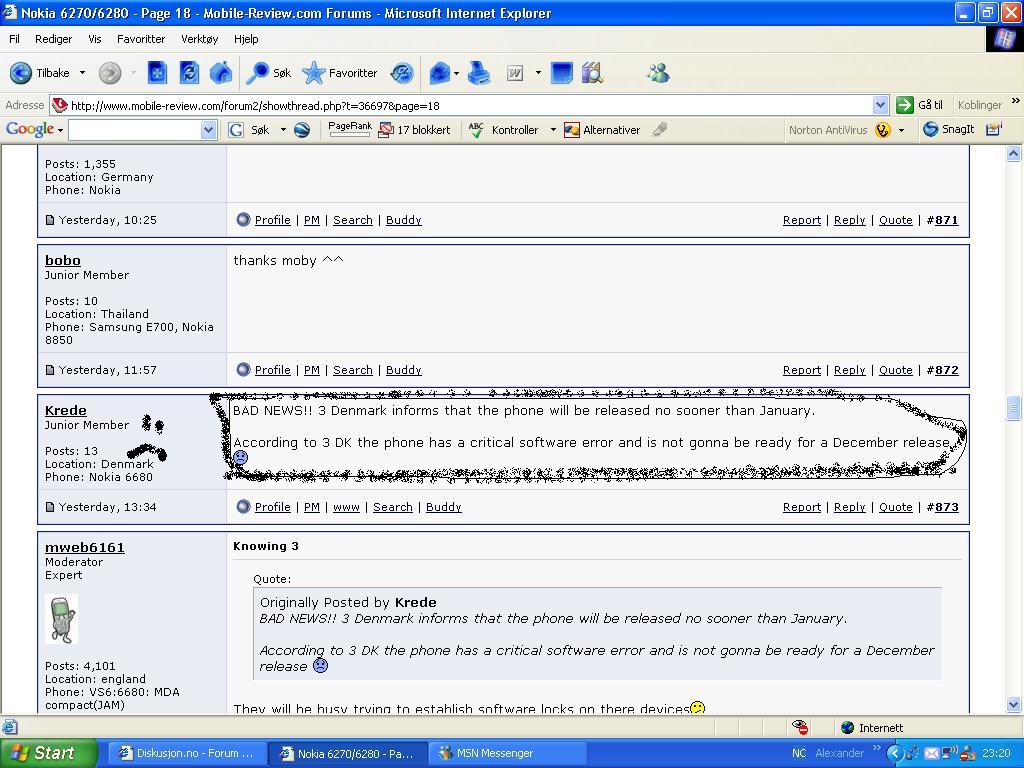
Task: Click Report on post #871
Action: pyautogui.click(x=802, y=220)
